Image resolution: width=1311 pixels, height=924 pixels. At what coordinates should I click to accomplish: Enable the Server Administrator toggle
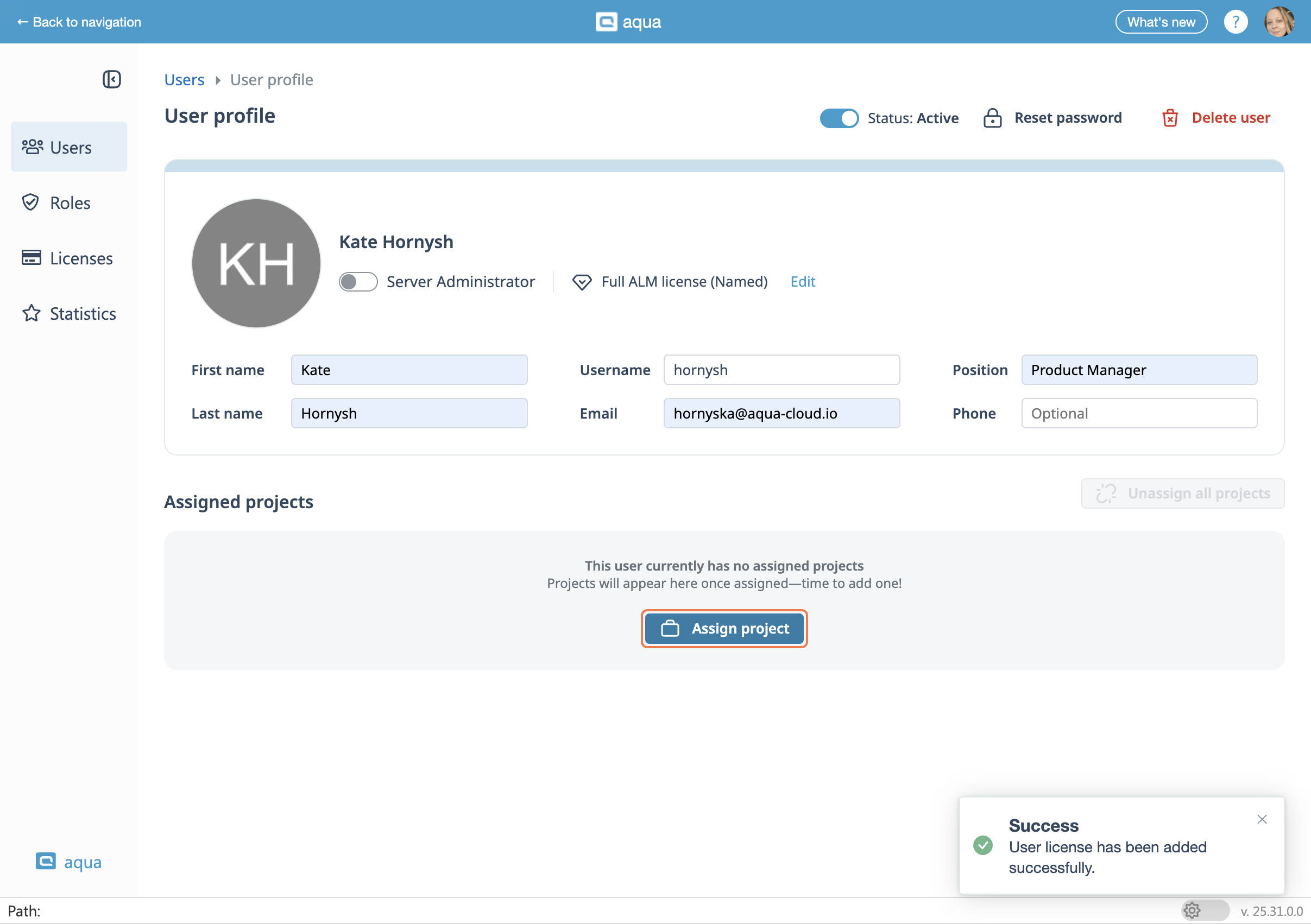pyautogui.click(x=358, y=282)
